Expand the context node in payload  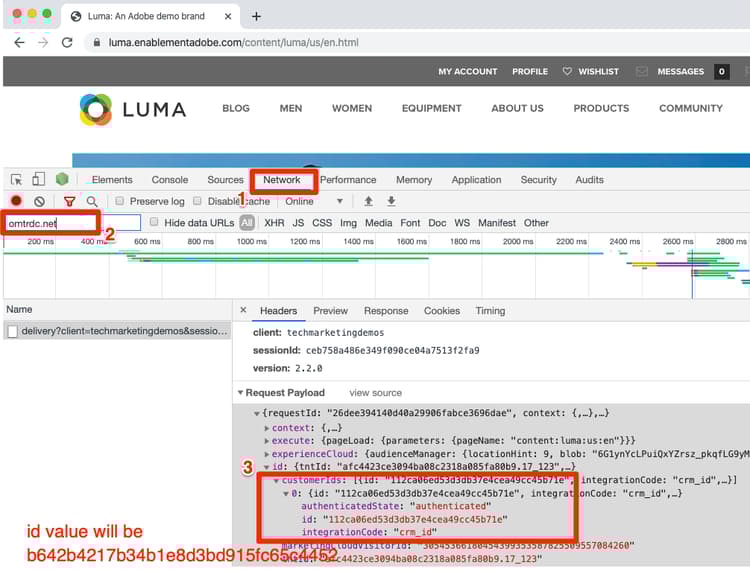[267, 428]
